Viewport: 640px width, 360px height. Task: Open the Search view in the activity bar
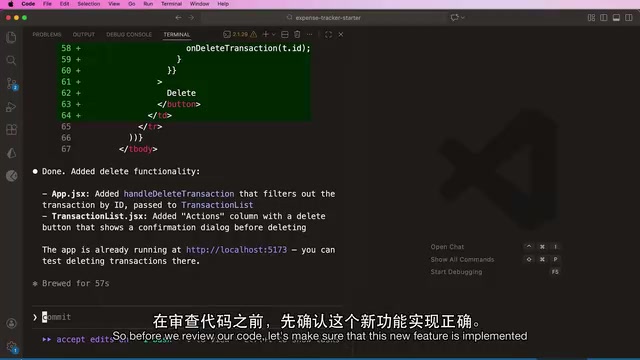point(11,60)
